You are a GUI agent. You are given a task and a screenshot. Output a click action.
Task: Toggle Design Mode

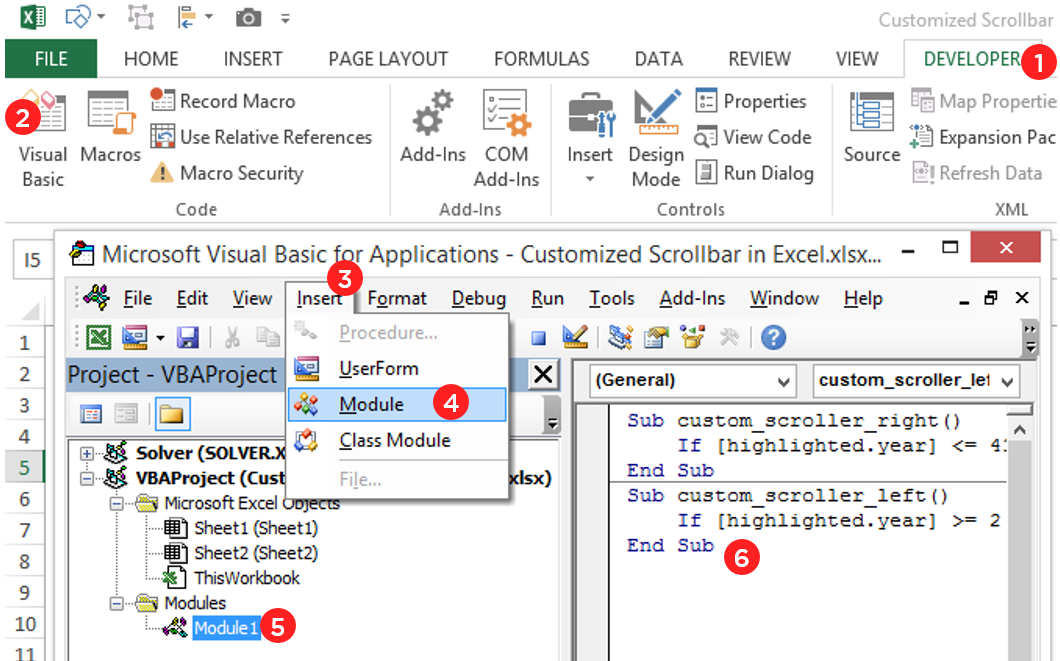pos(656,139)
